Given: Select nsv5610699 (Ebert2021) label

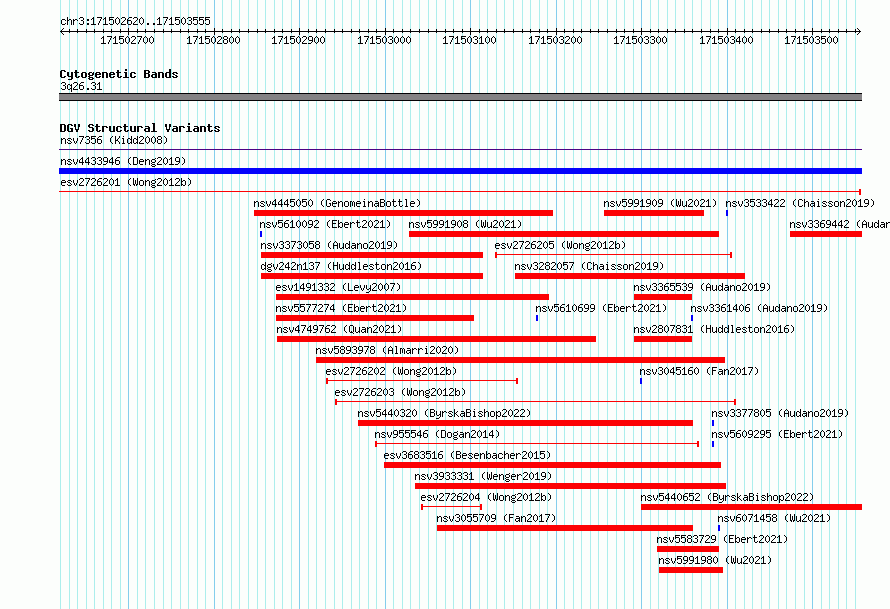Looking at the screenshot, I should pos(601,308).
